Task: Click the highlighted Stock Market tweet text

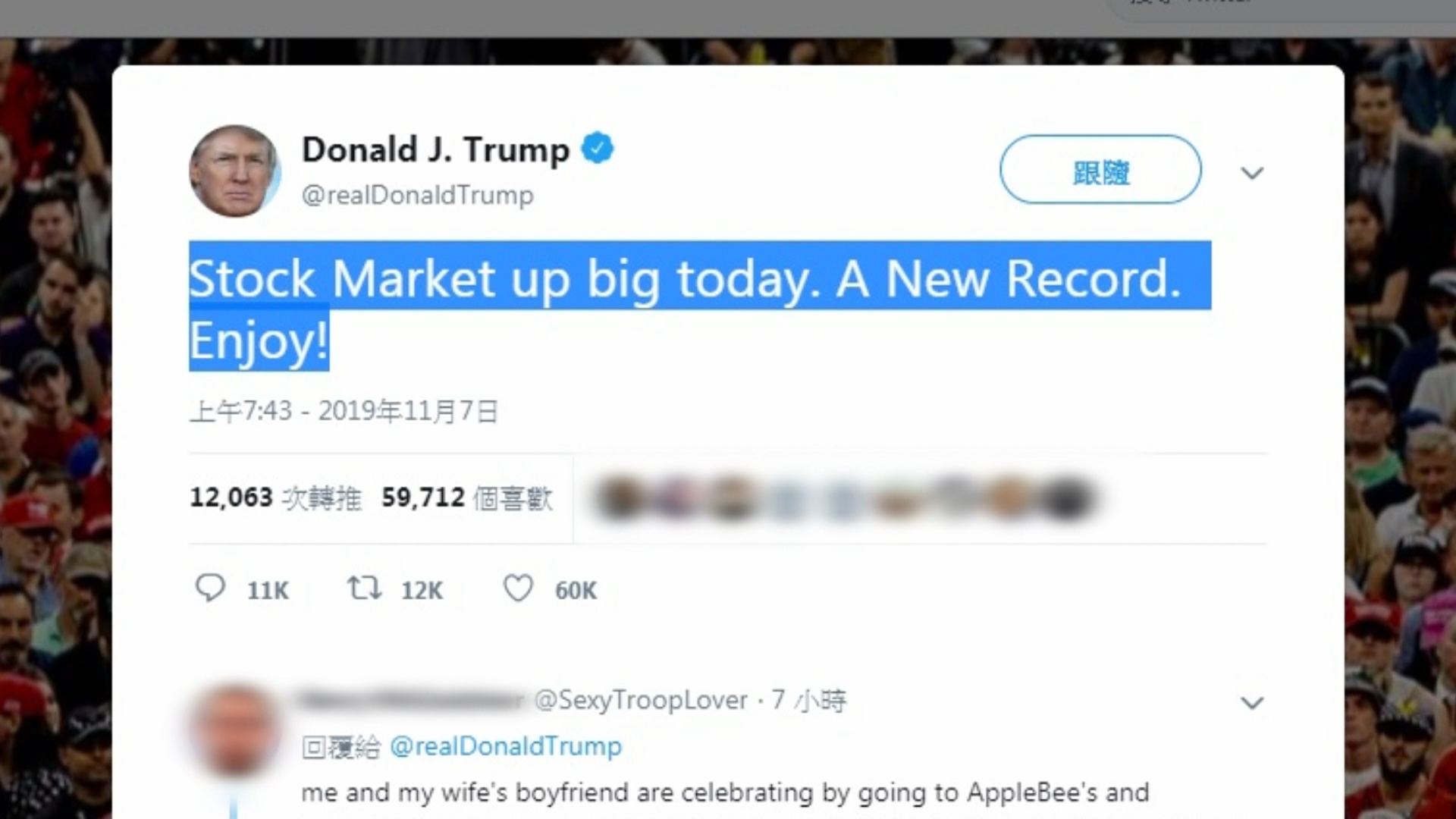Action: tap(700, 306)
